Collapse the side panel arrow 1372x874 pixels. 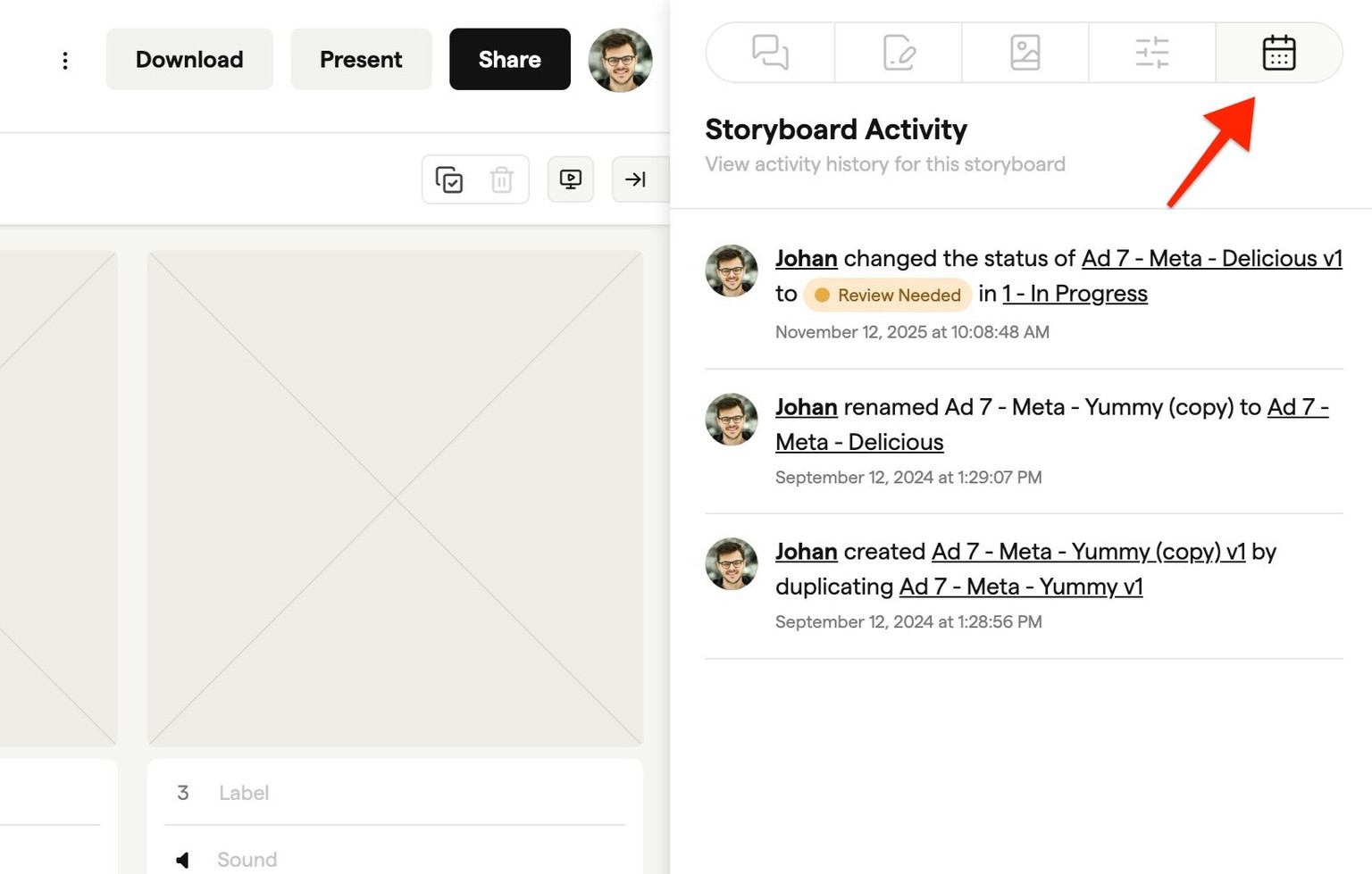[x=635, y=179]
